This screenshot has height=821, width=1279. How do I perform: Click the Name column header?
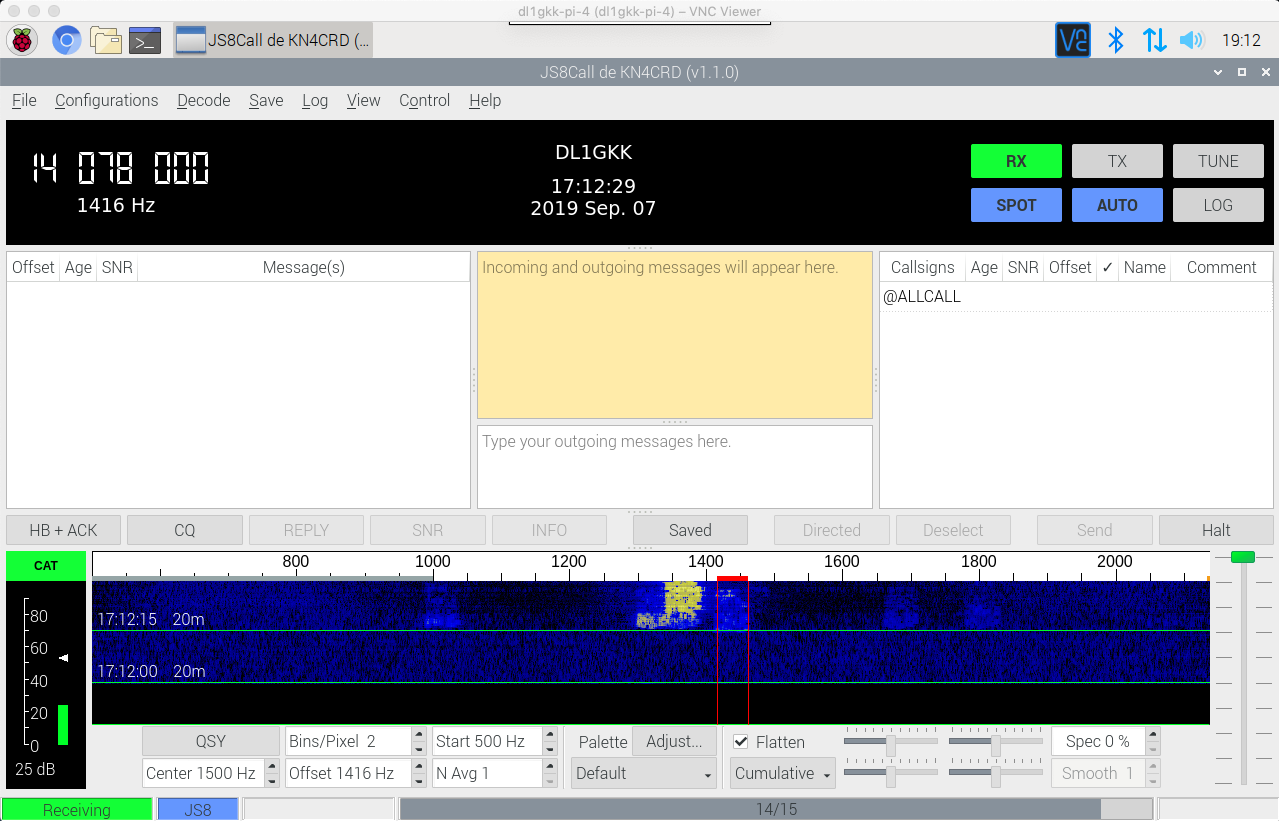click(x=1144, y=267)
